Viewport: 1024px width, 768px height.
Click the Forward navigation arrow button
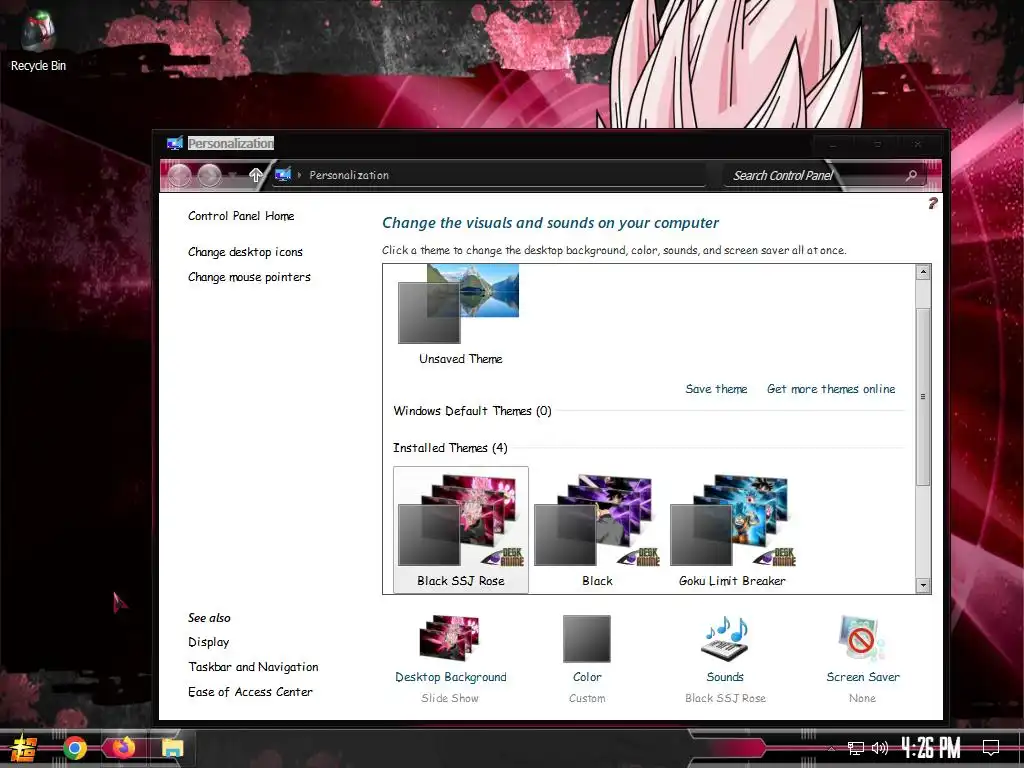pos(210,175)
